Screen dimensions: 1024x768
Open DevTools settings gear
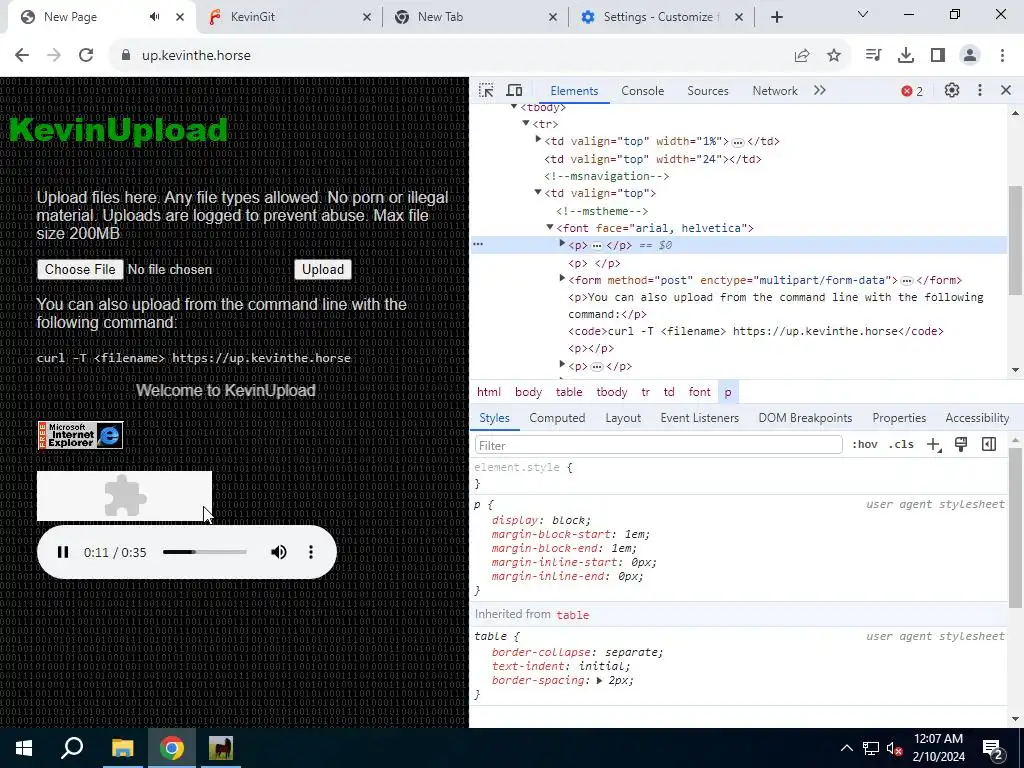[952, 91]
